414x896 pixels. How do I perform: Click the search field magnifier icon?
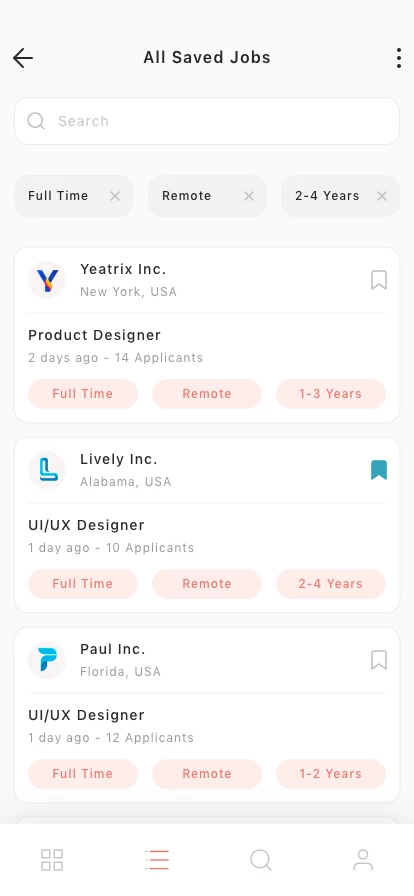point(36,121)
